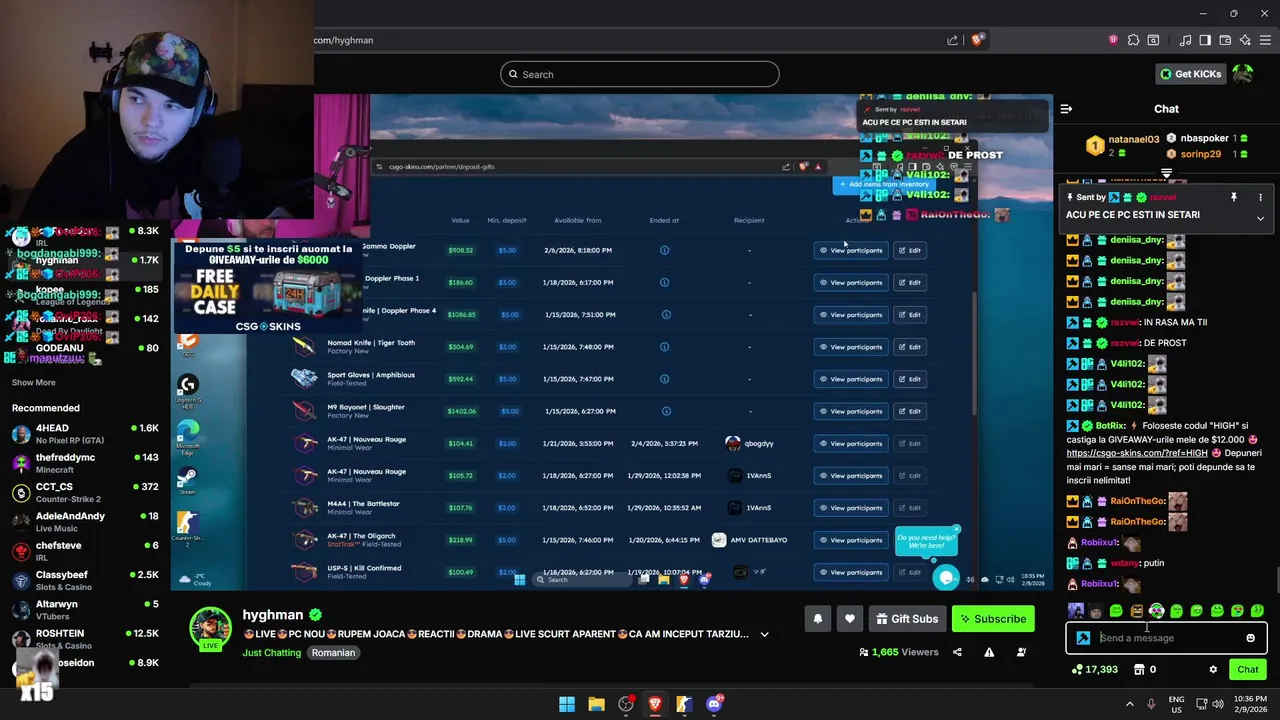Open the chat shop storefront icon
This screenshot has width=1280, height=720.
coord(1139,669)
